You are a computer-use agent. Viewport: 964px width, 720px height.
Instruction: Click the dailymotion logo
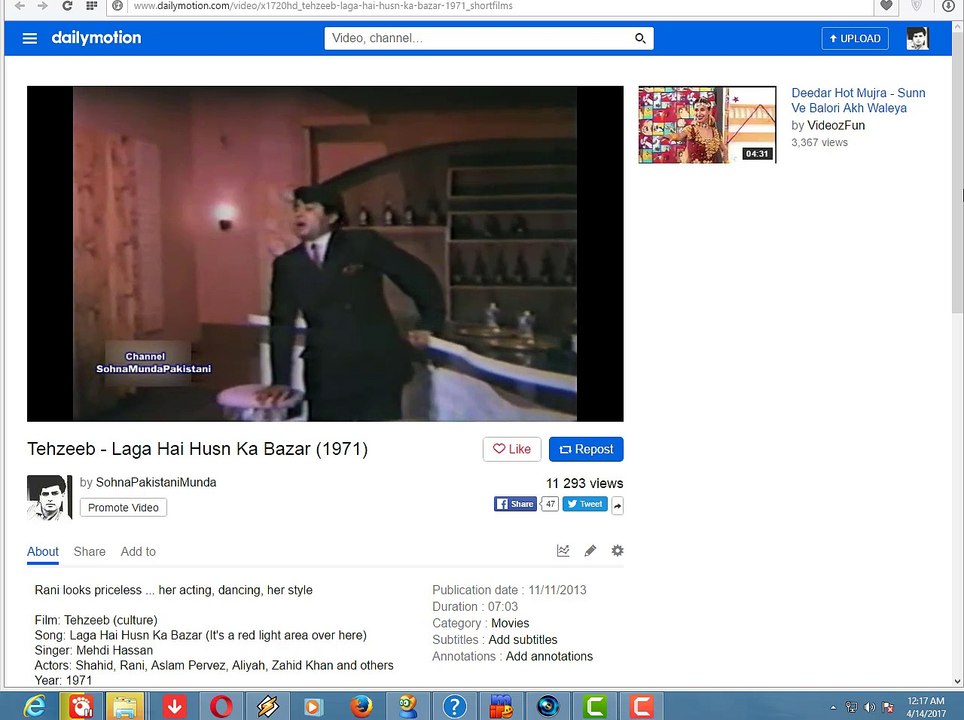(97, 38)
